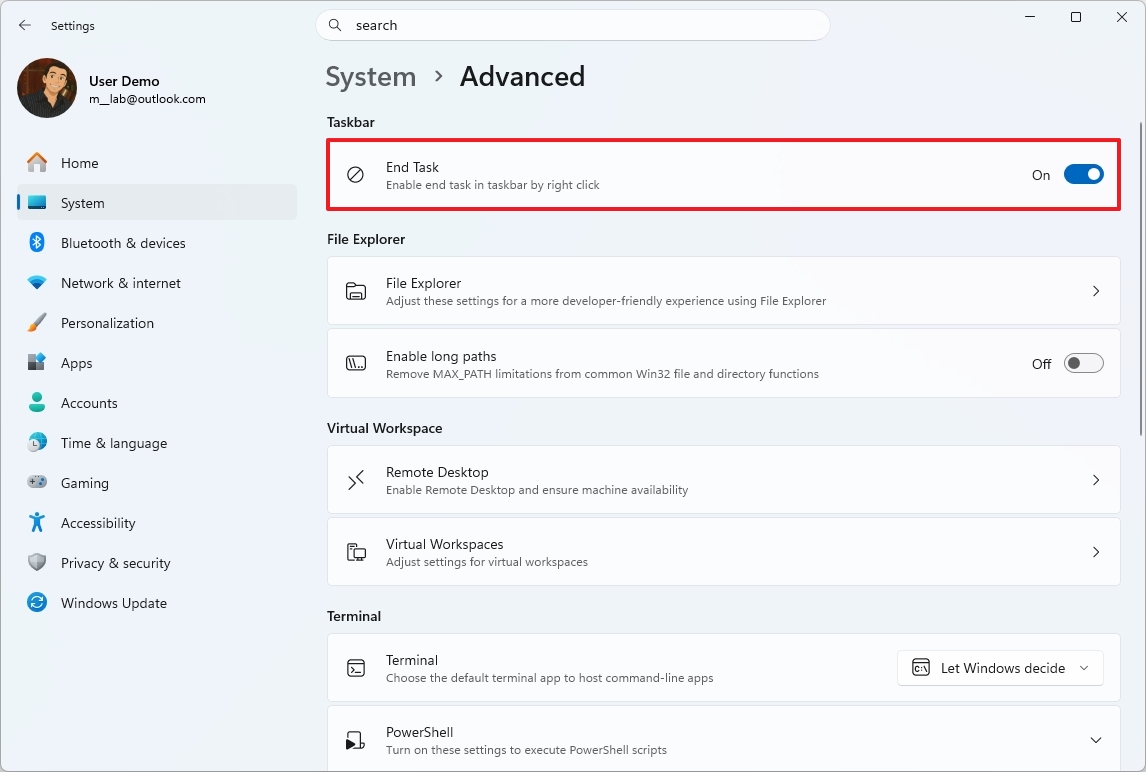Open the default Terminal app dropdown
The image size is (1146, 772).
(x=999, y=667)
